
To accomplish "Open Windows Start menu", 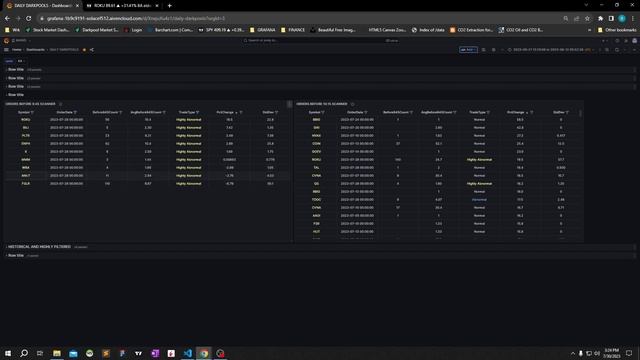I will coord(8,353).
